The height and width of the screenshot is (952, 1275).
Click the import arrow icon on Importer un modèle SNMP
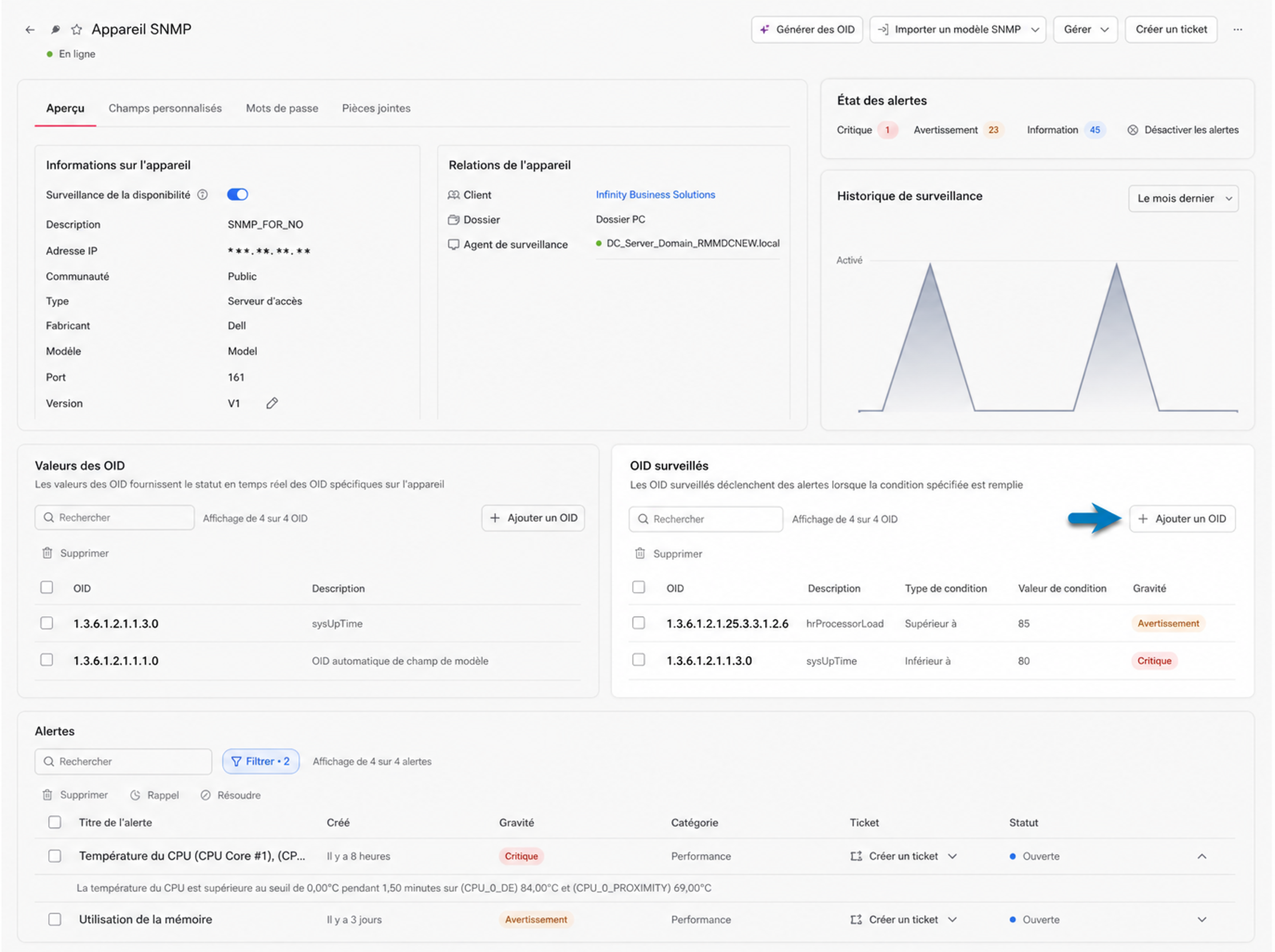[x=883, y=29]
